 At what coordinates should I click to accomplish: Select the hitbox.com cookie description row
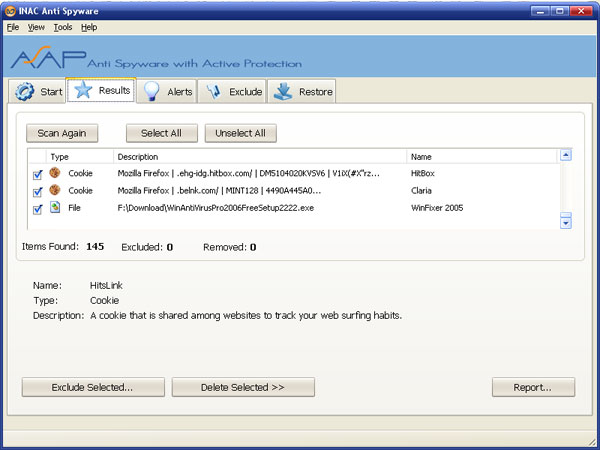click(249, 173)
